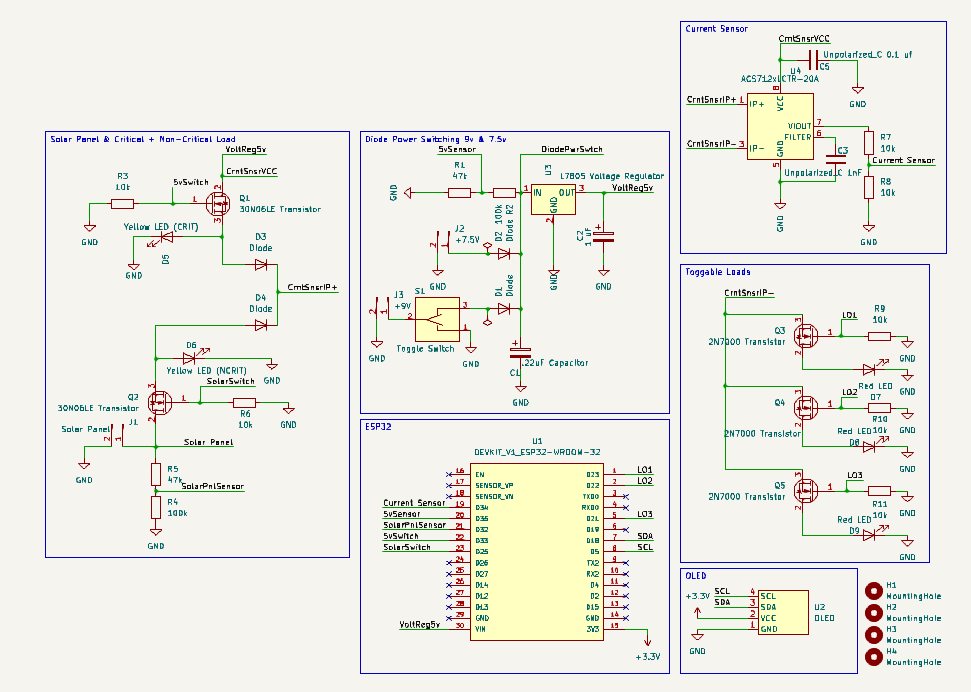The width and height of the screenshot is (971, 692).
Task: Click the Q3 2N7000 transistor symbol
Action: [805, 336]
